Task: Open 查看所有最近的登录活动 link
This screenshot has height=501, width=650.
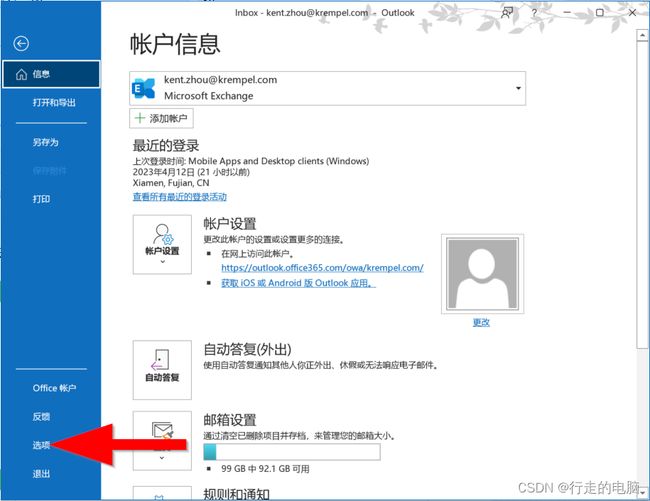Action: tap(179, 197)
